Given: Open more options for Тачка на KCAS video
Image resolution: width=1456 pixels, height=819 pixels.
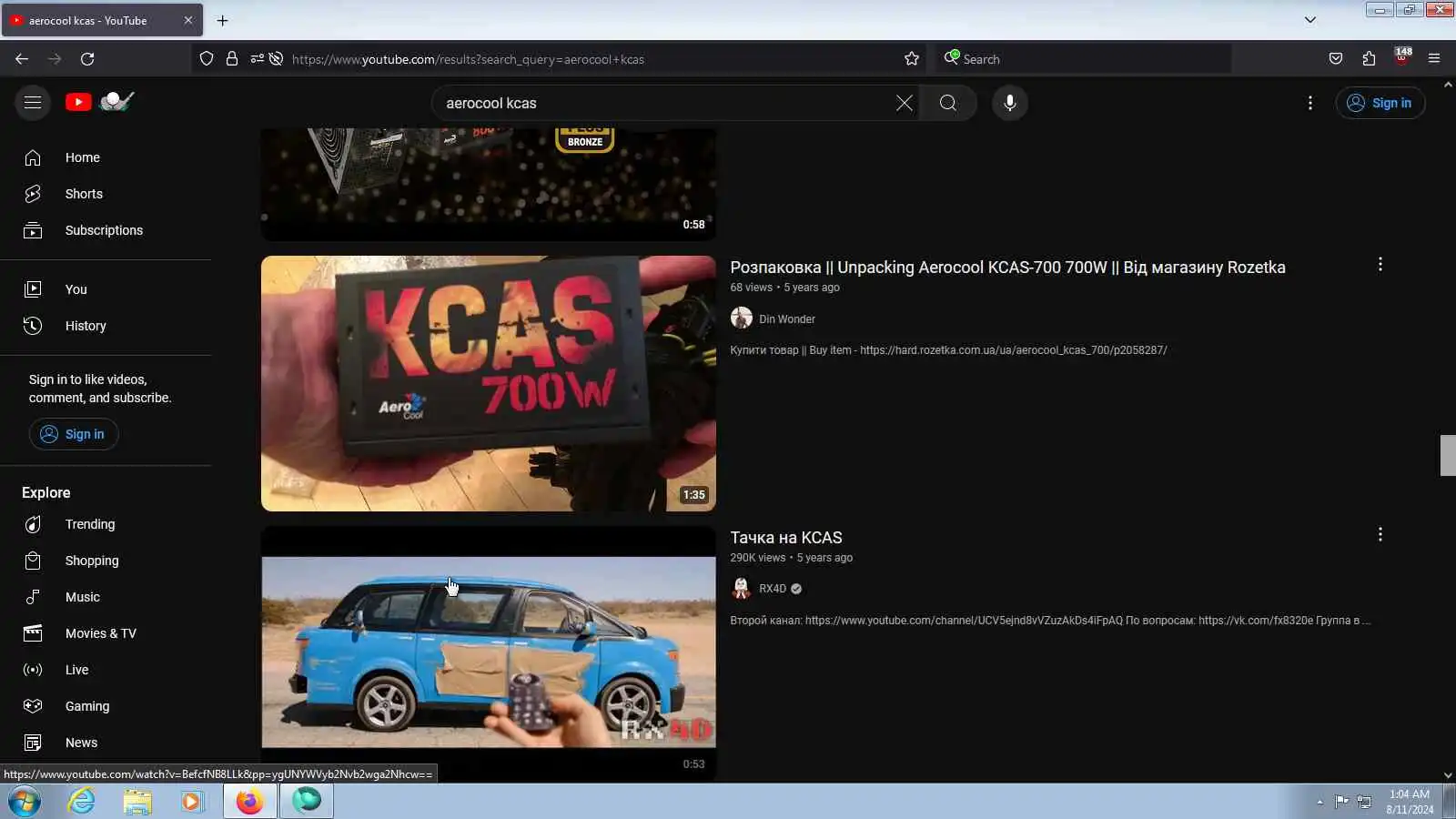Looking at the screenshot, I should pos(1380,534).
